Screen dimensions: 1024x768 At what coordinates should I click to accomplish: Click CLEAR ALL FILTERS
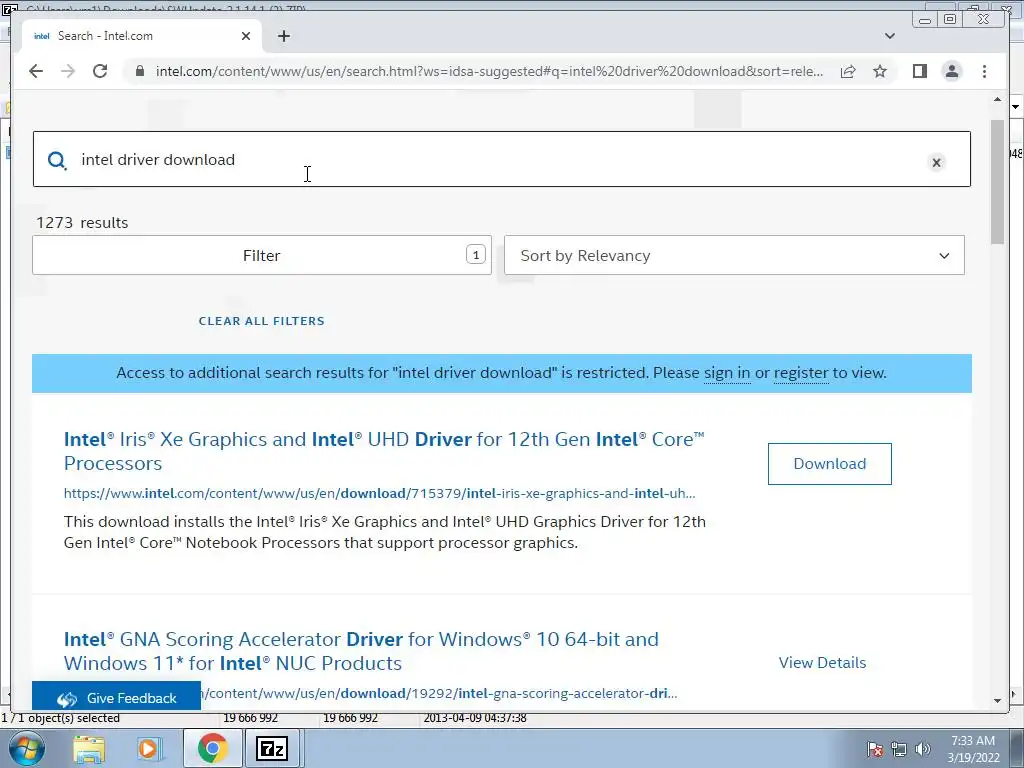click(261, 321)
